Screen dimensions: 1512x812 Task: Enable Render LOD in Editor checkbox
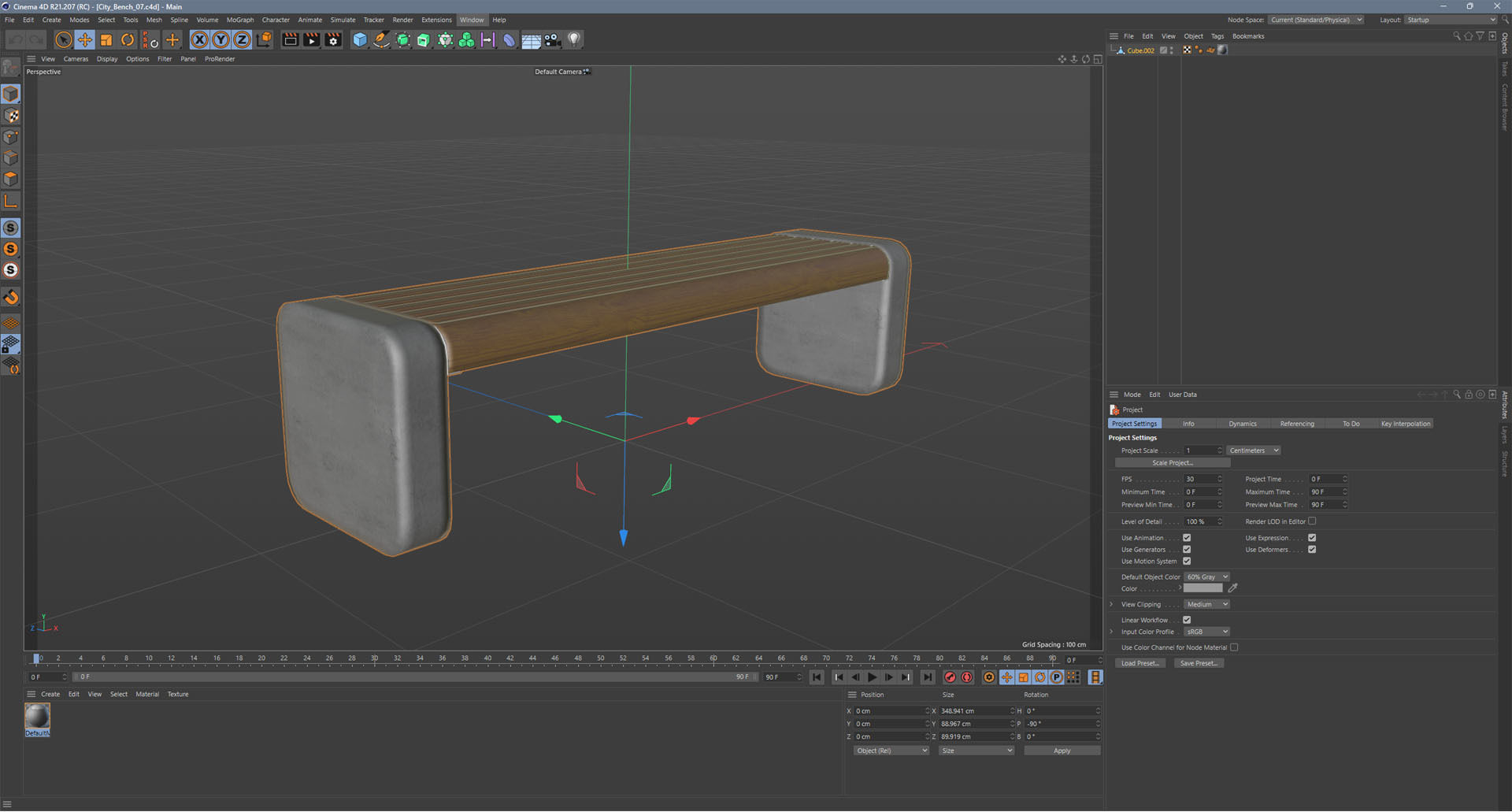[1312, 521]
